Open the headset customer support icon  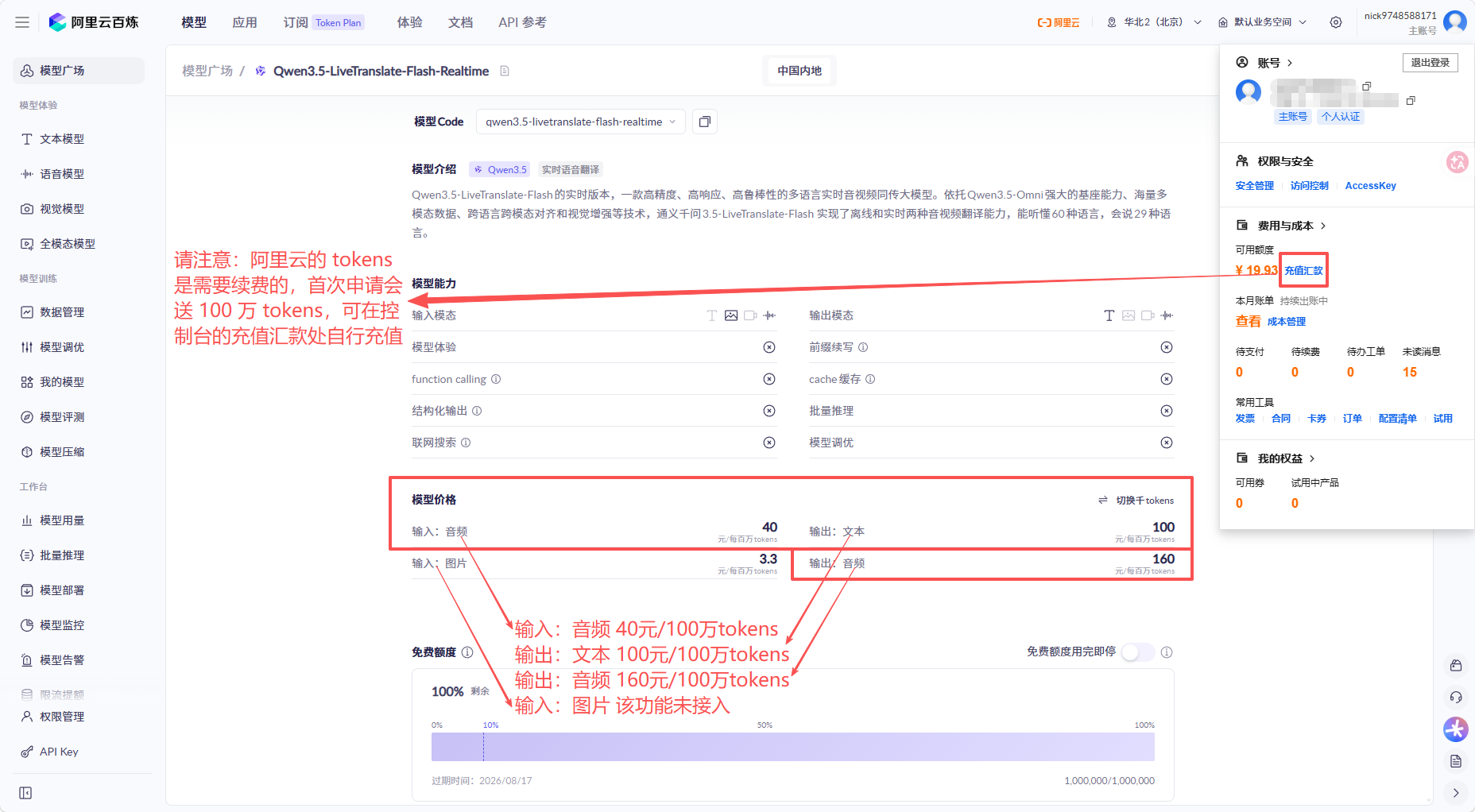(x=1456, y=697)
